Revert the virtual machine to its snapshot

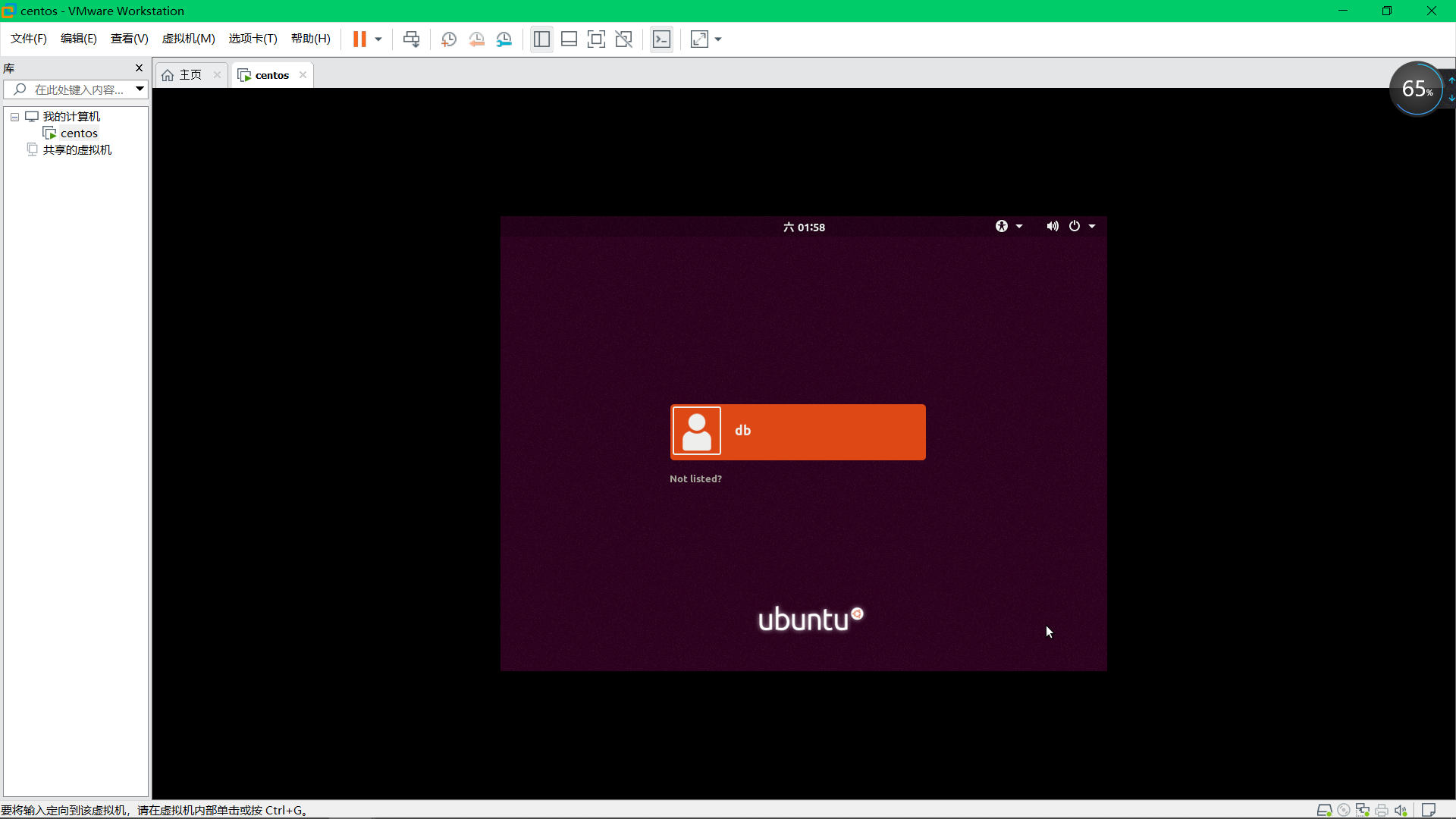(476, 39)
